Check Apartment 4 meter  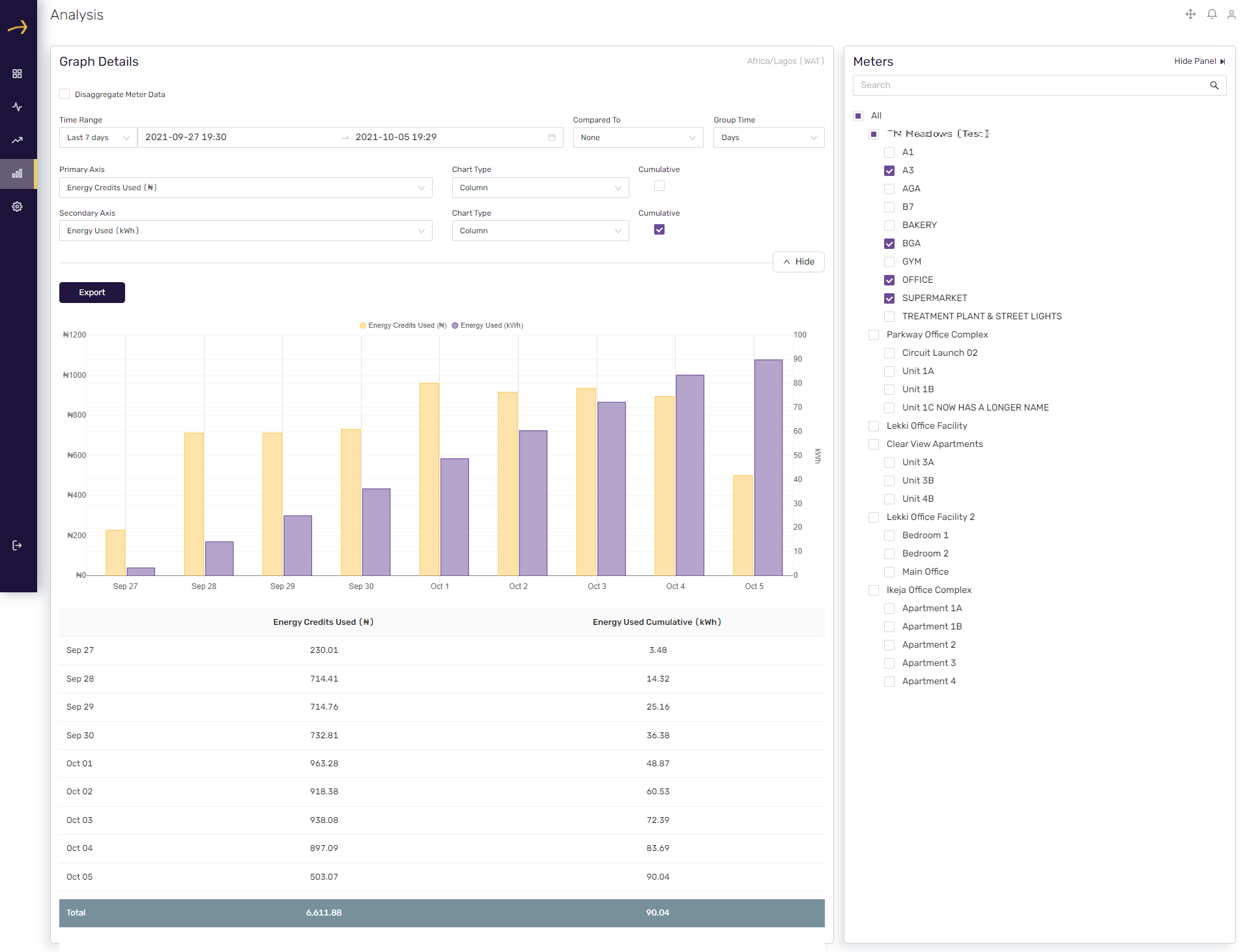coord(889,682)
